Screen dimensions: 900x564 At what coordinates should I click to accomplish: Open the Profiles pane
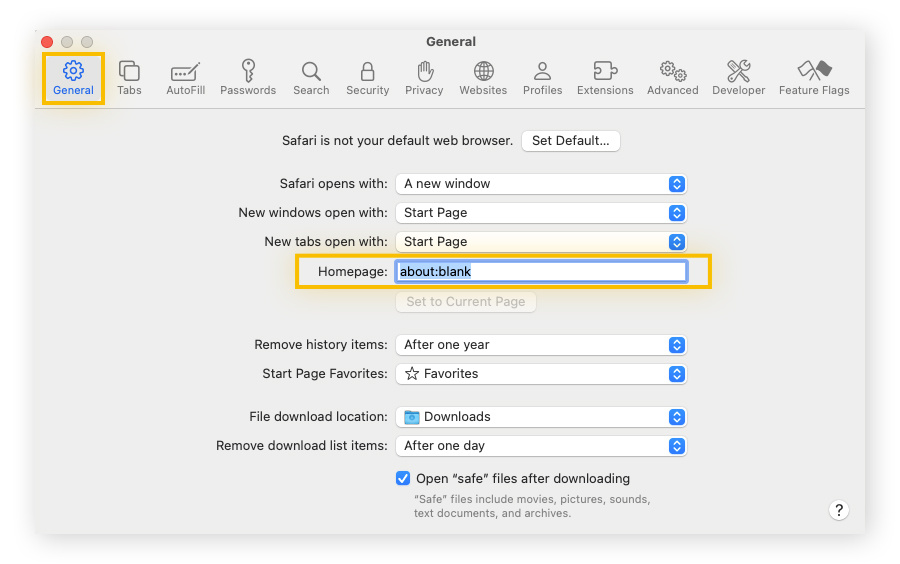542,78
